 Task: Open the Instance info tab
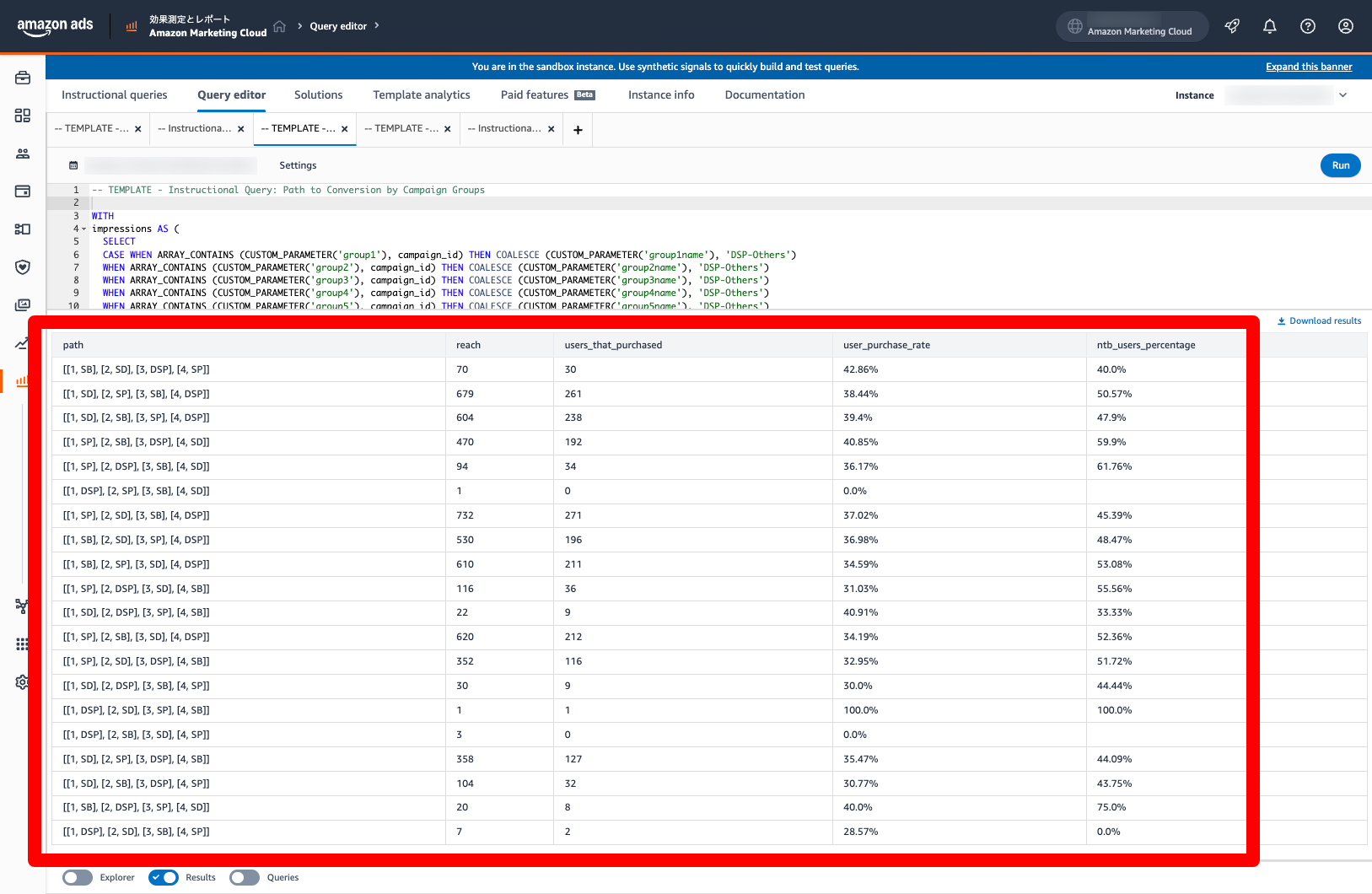[x=660, y=95]
